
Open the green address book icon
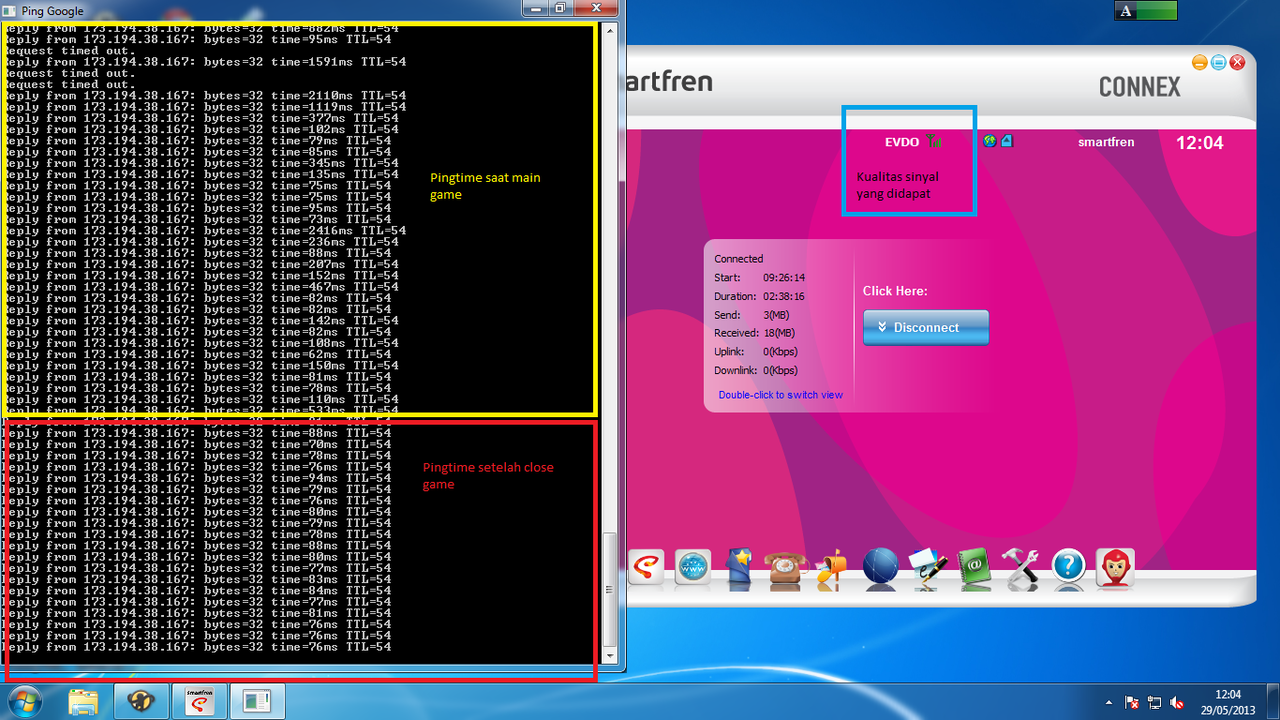tap(974, 567)
